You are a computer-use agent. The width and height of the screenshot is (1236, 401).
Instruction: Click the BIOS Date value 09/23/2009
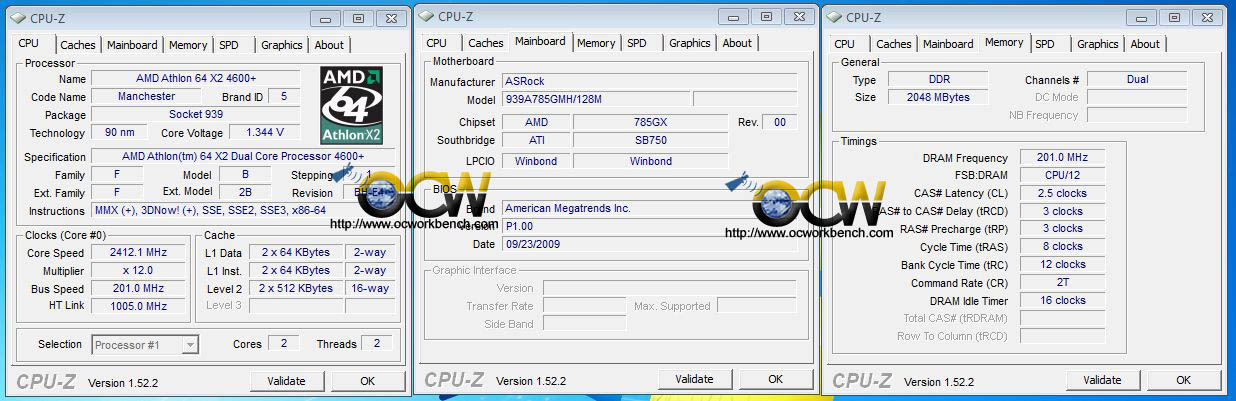(x=650, y=245)
